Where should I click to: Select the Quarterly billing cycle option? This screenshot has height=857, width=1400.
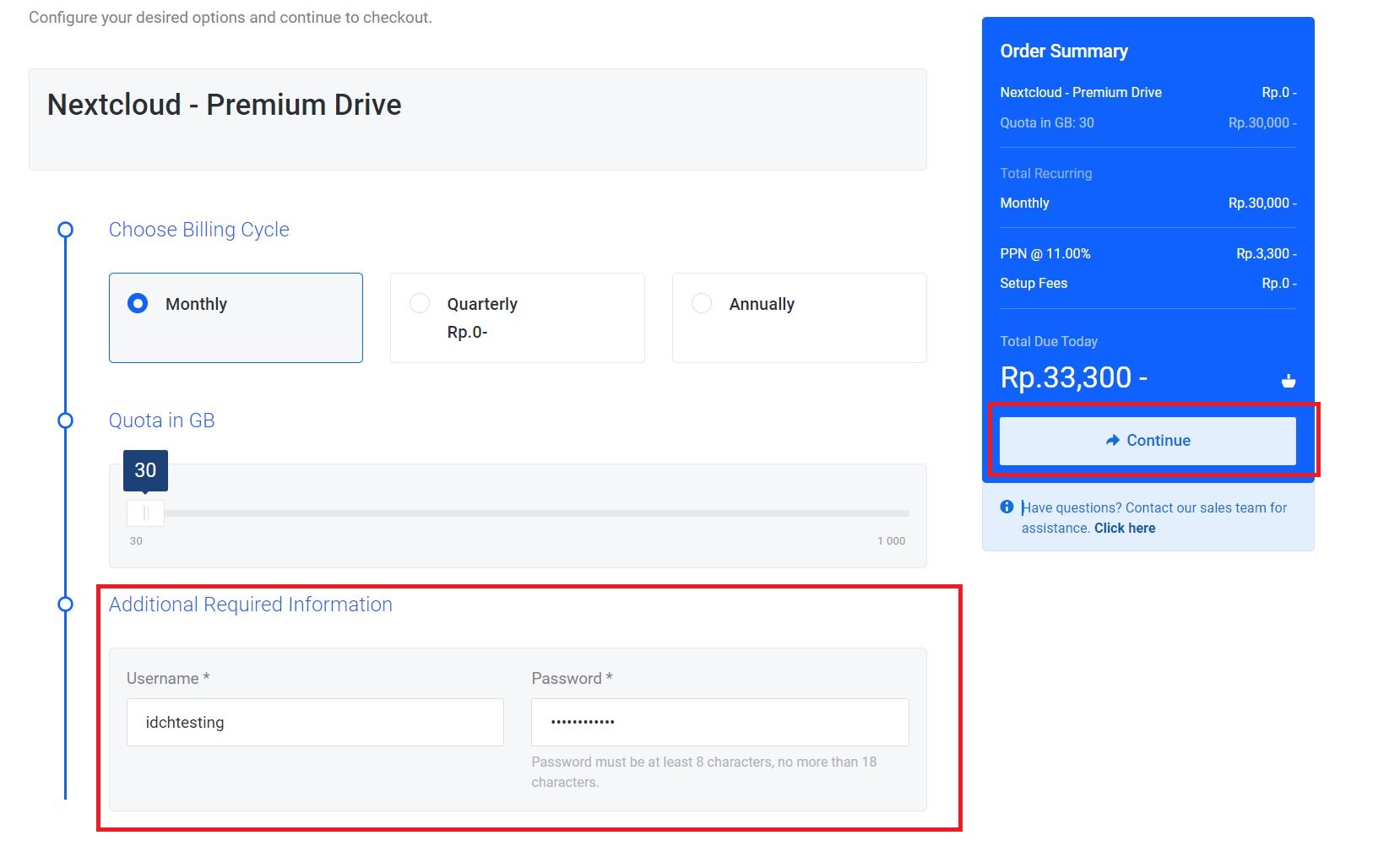pyautogui.click(x=420, y=303)
